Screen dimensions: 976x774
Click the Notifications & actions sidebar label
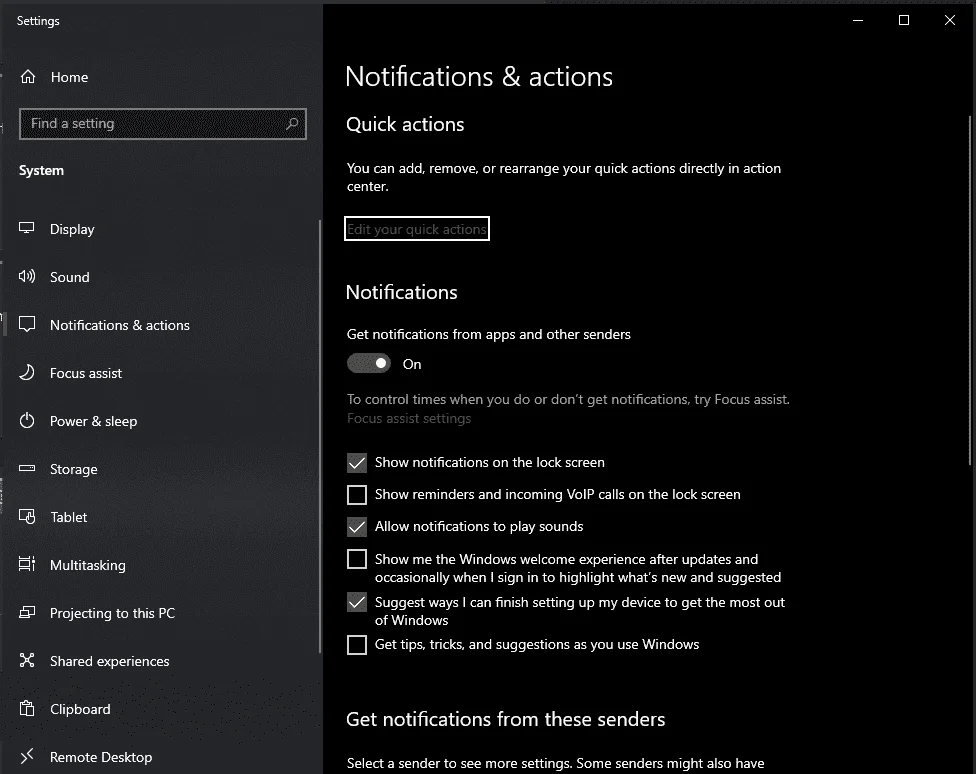tap(120, 324)
